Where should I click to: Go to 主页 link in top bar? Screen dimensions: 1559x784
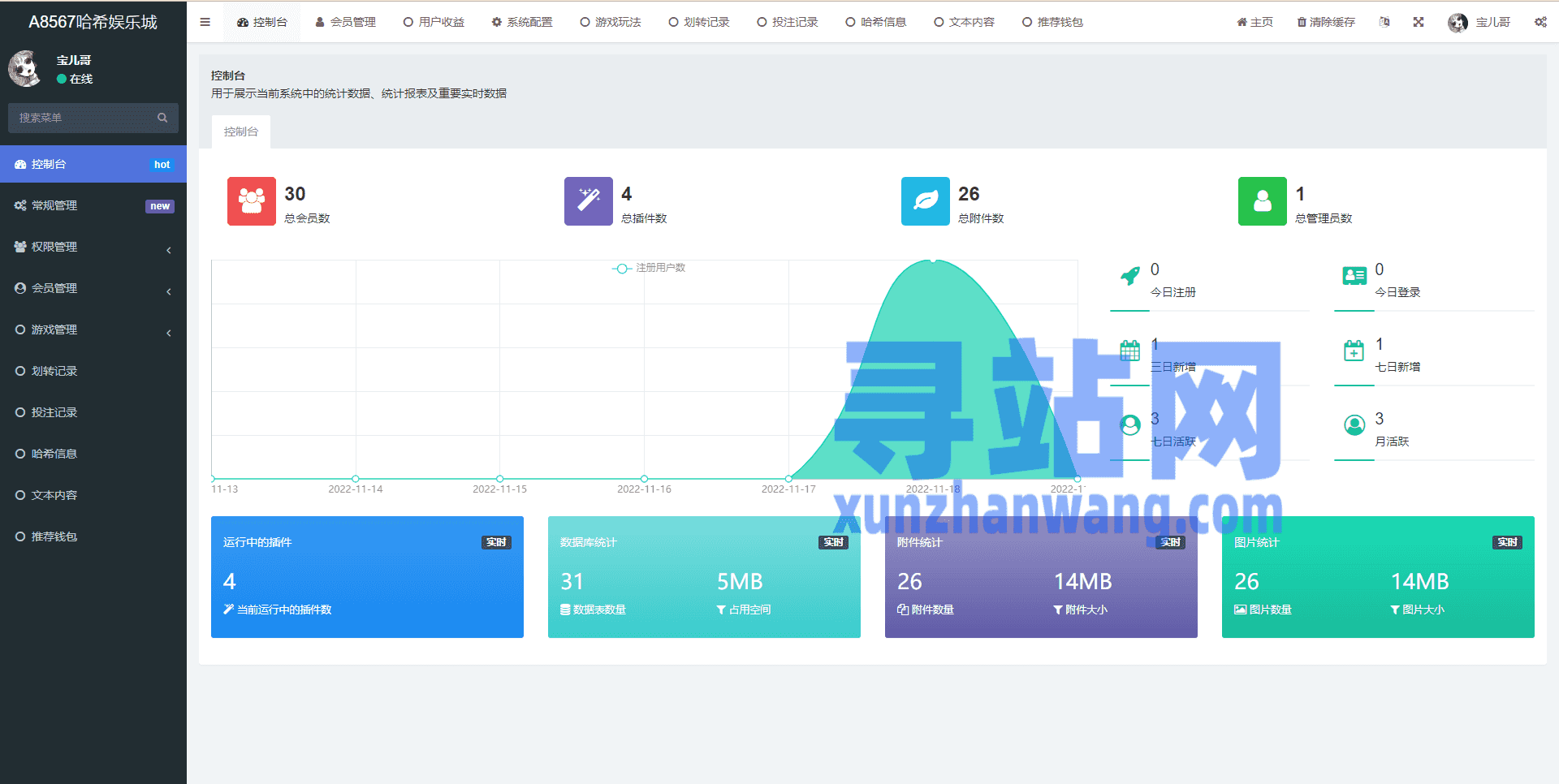coord(1255,22)
